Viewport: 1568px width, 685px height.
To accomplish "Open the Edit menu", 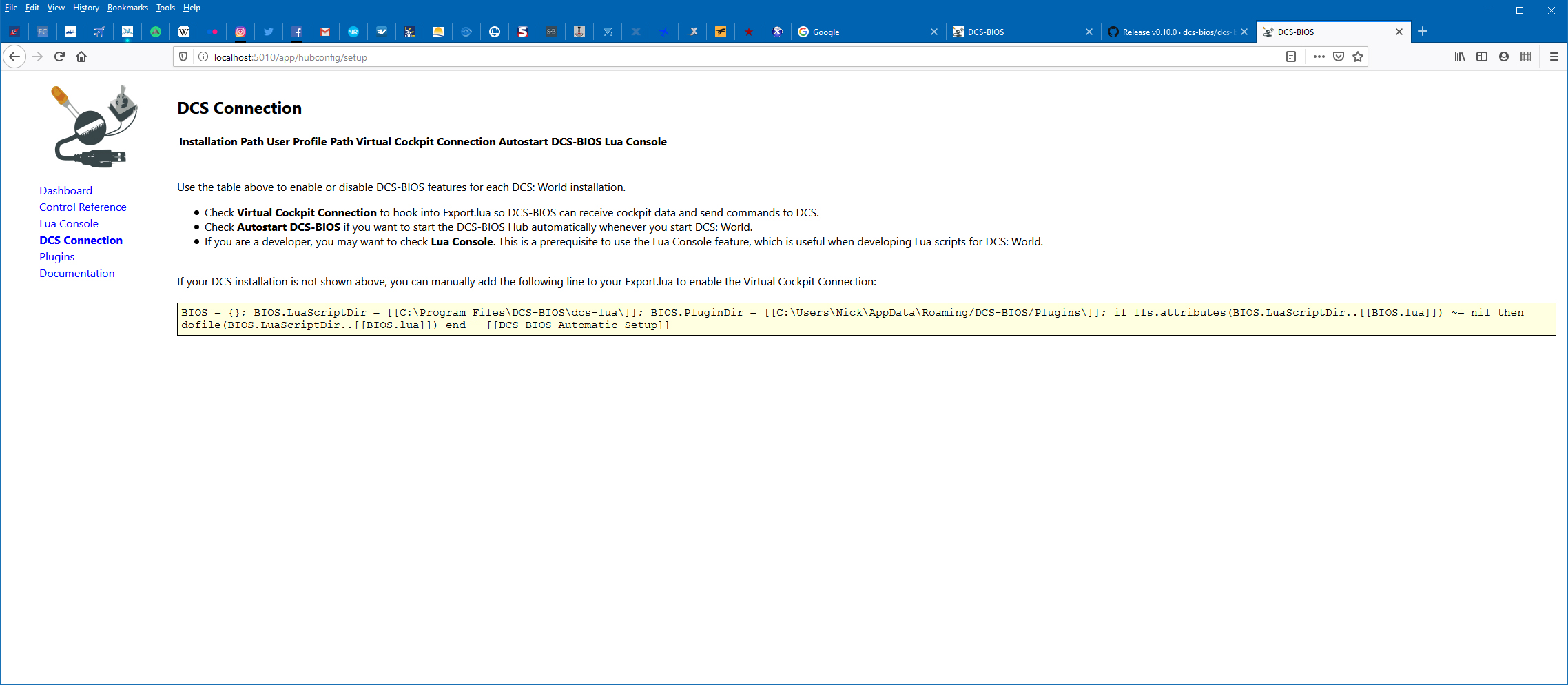I will (32, 8).
